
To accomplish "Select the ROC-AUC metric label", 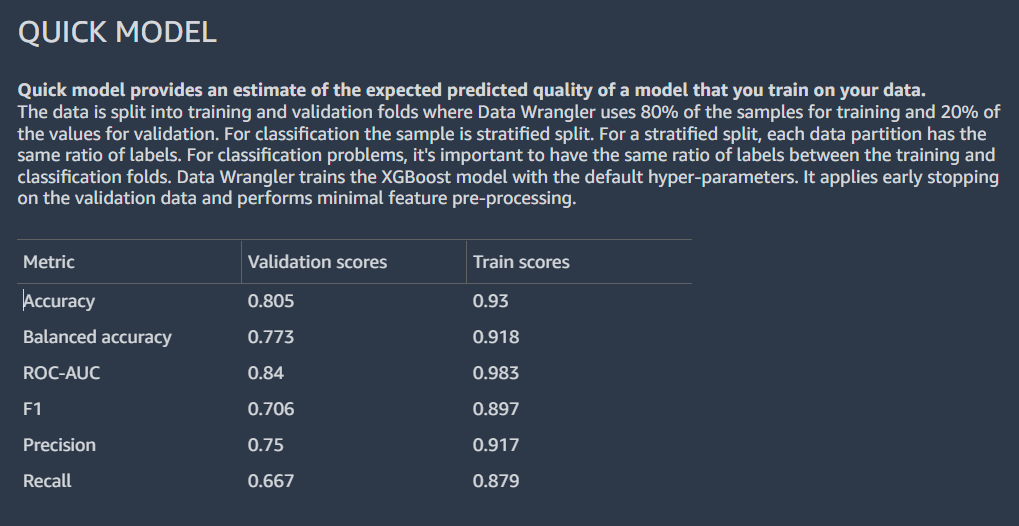I will (x=62, y=373).
